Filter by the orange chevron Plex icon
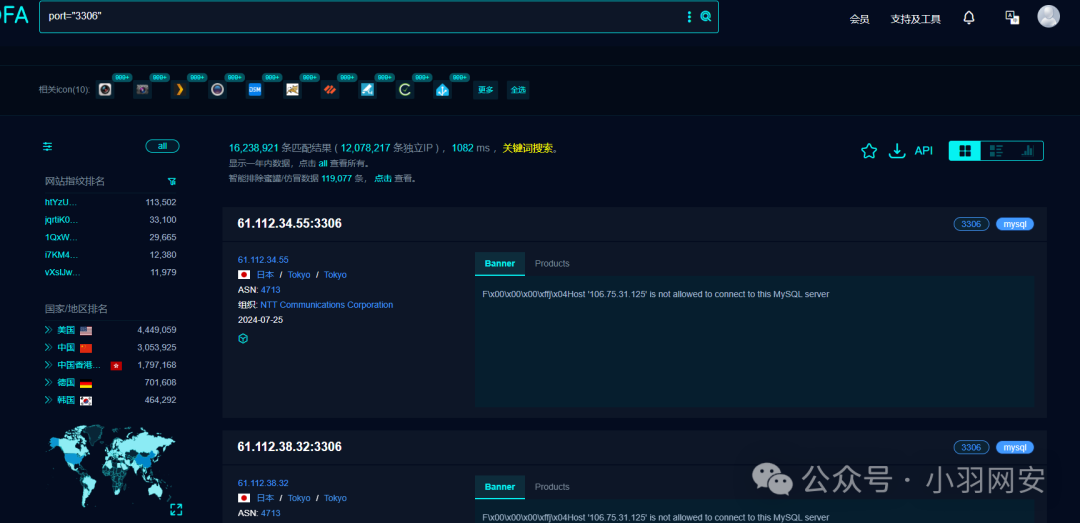1080x523 pixels. (180, 90)
